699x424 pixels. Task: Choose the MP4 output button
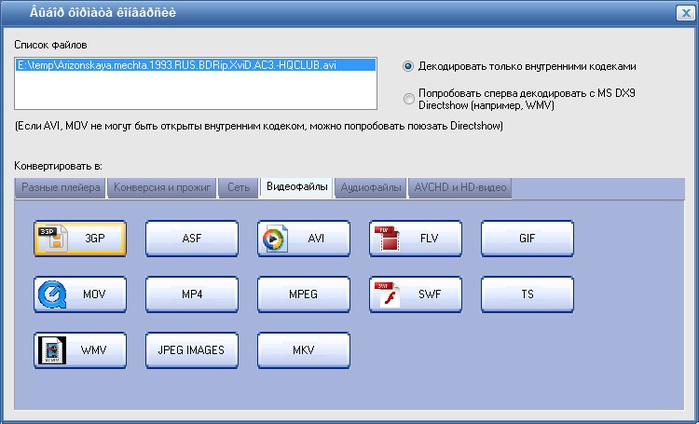coord(192,295)
